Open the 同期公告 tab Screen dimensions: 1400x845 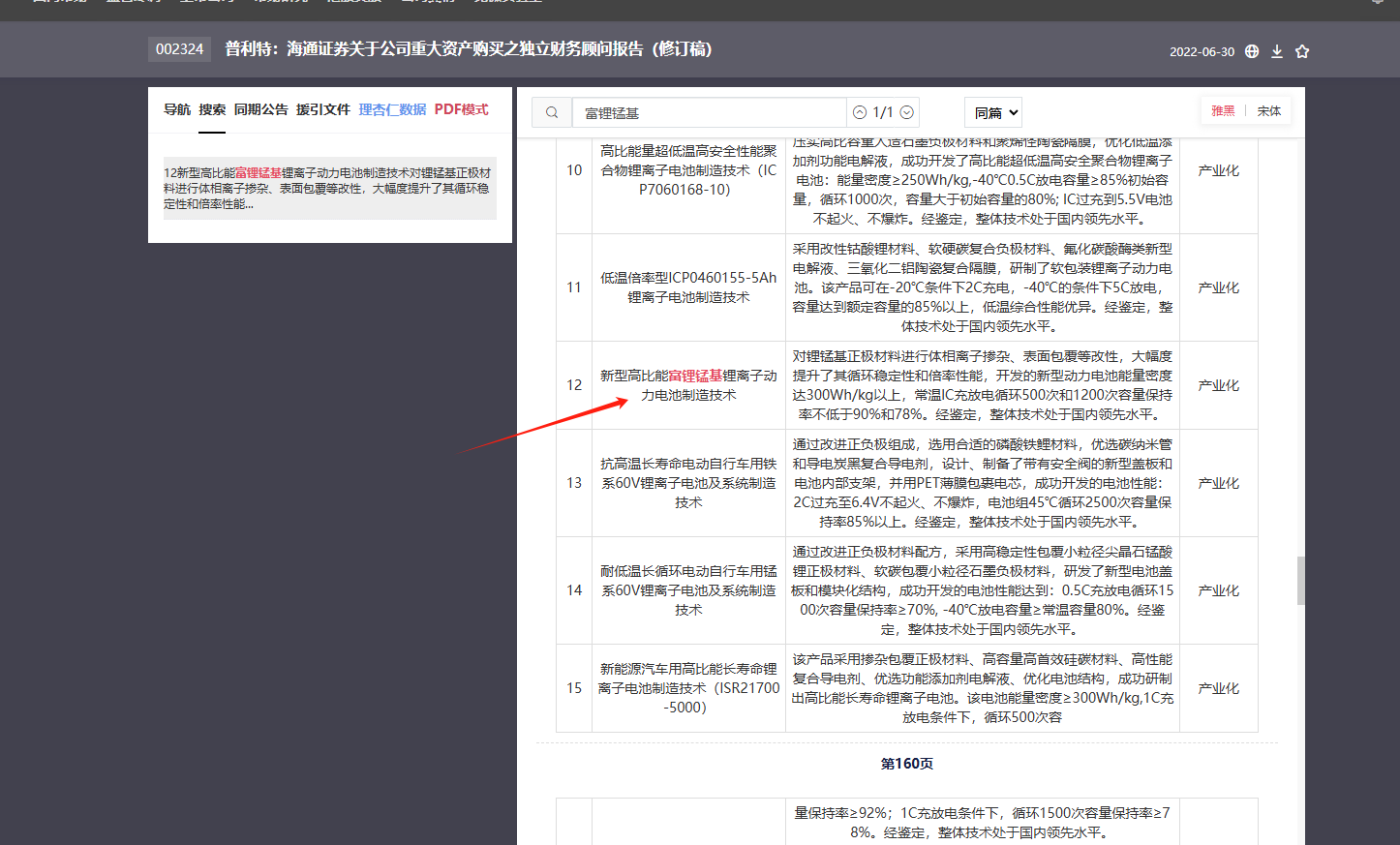(260, 109)
